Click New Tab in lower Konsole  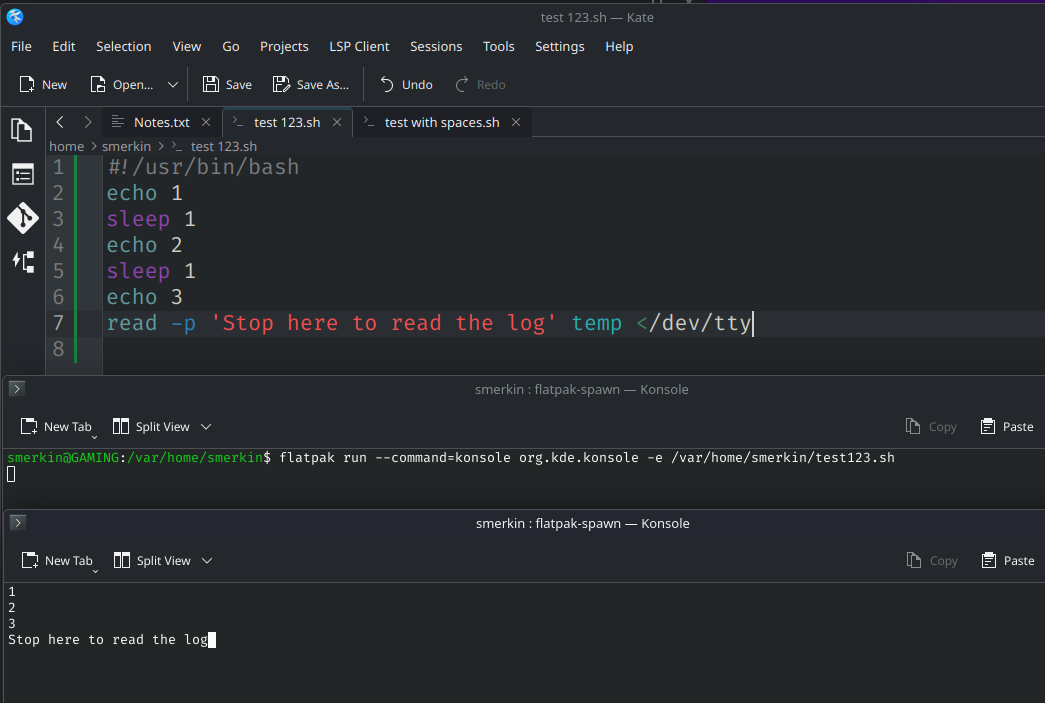click(x=57, y=561)
